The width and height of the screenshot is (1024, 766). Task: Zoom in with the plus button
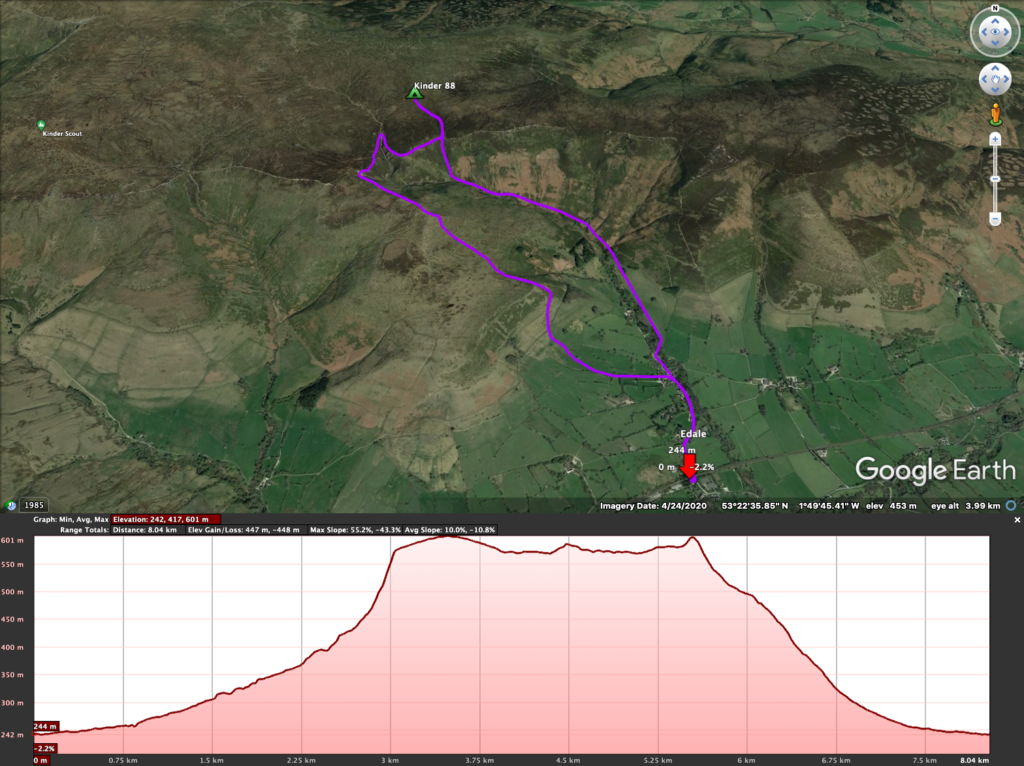click(x=995, y=139)
